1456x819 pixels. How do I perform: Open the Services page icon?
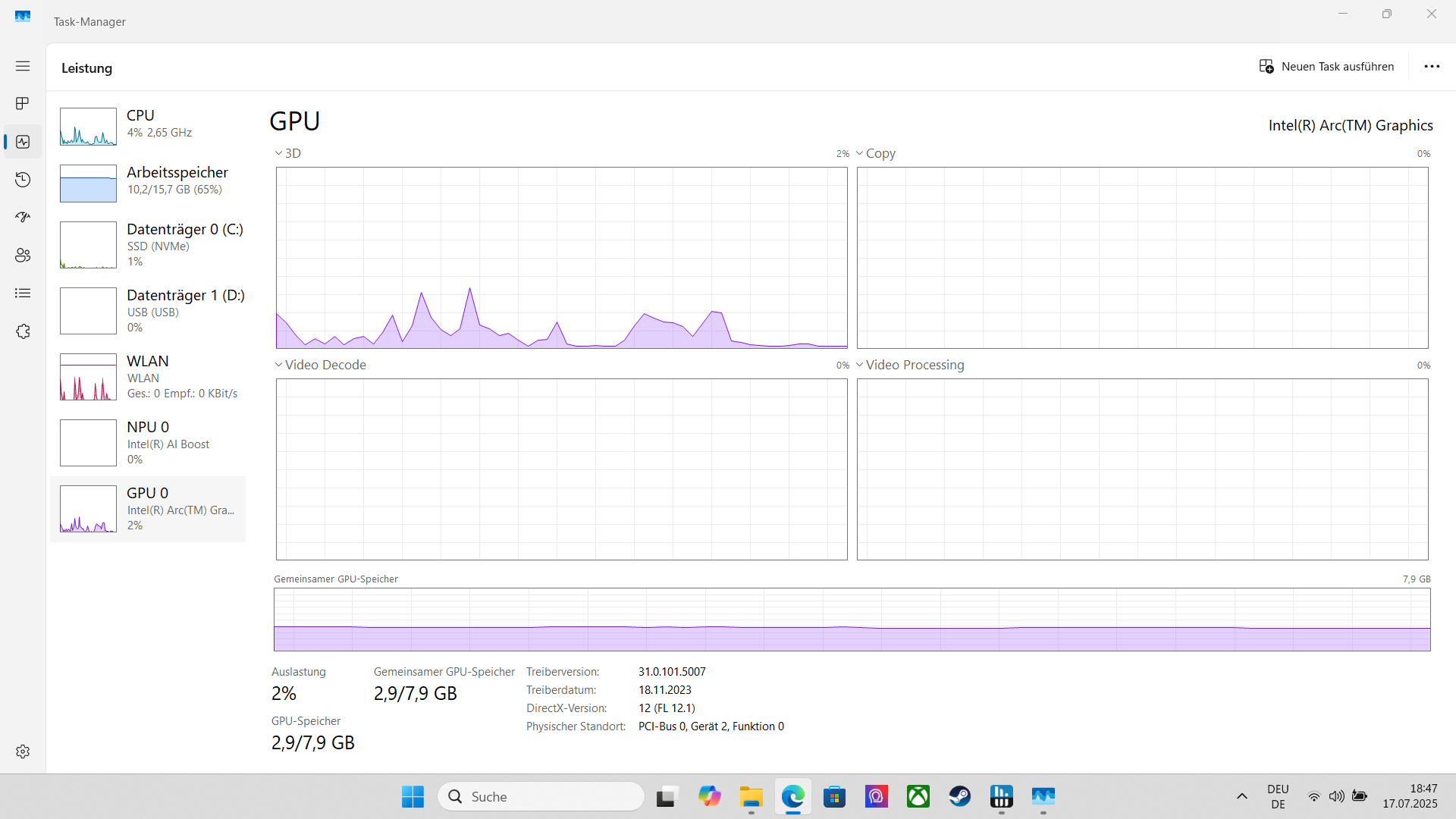click(23, 331)
